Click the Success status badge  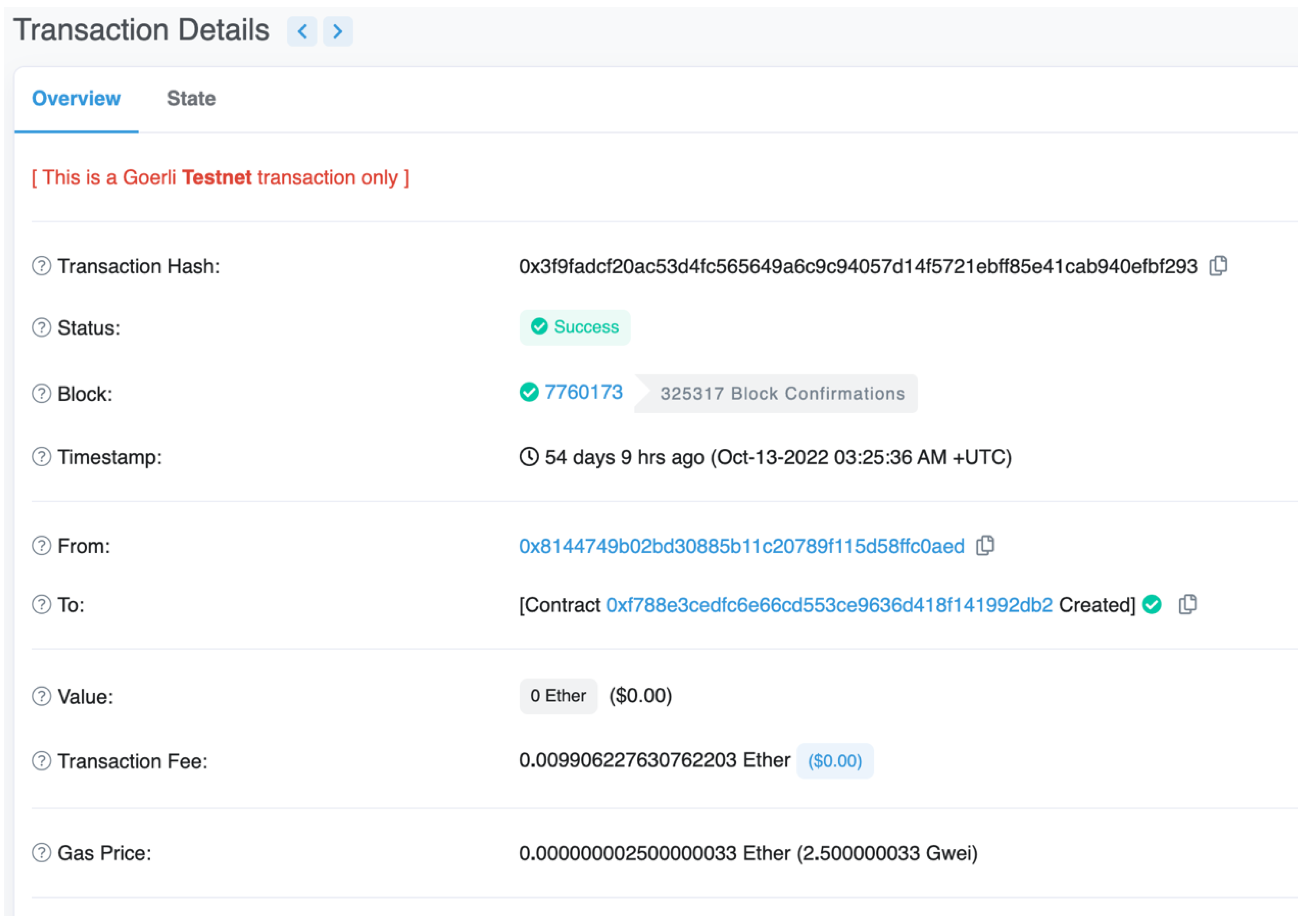click(x=575, y=327)
